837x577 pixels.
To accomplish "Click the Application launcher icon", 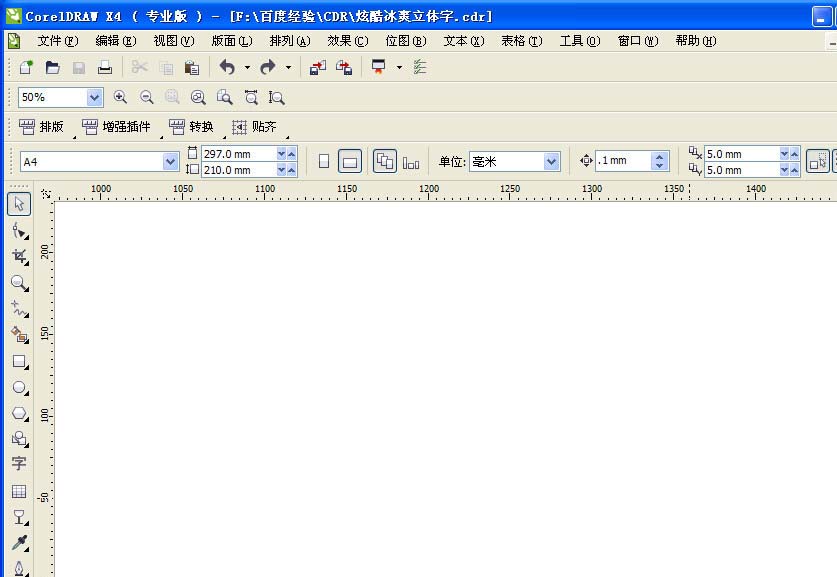I will [x=378, y=67].
